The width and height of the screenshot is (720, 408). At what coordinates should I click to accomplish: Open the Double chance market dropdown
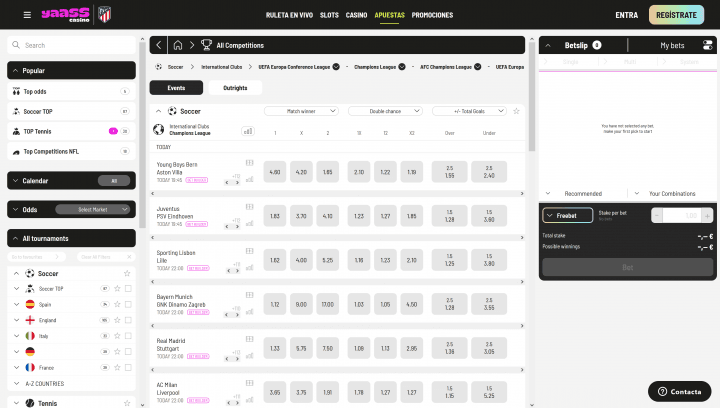pyautogui.click(x=385, y=111)
